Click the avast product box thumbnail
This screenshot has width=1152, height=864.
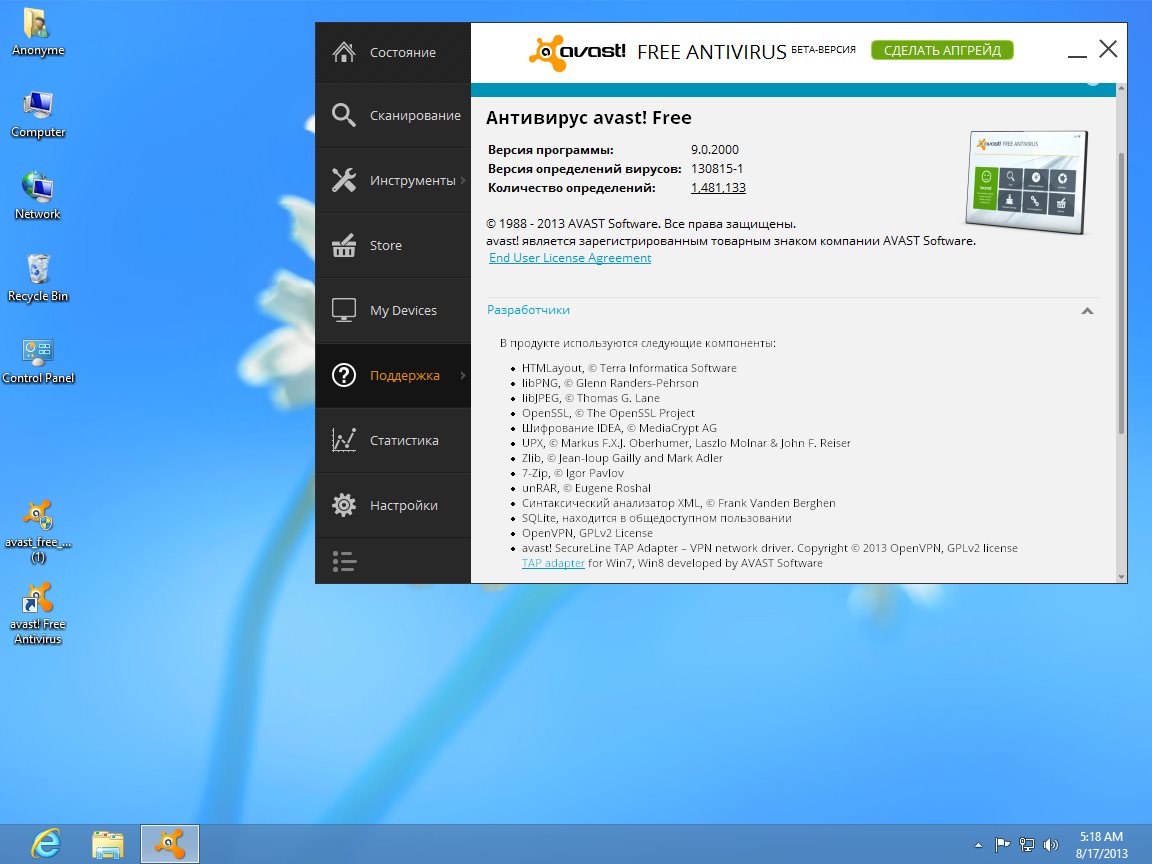[x=1027, y=181]
